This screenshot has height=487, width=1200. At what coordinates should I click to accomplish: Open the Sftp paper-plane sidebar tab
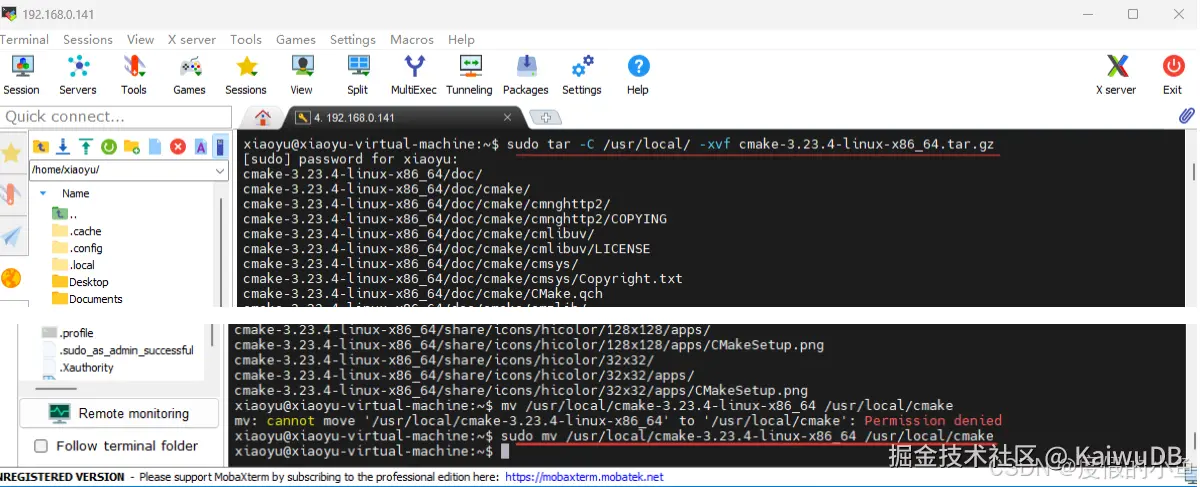(x=11, y=236)
